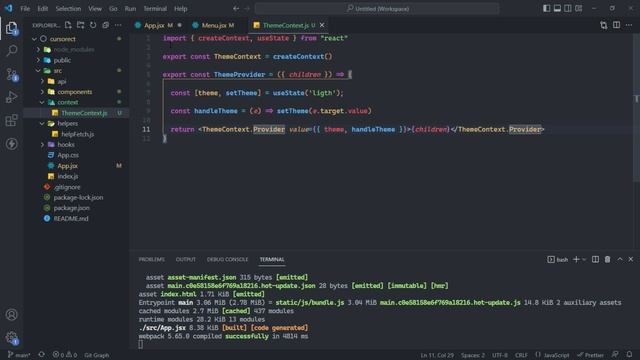Expand the components folder
This screenshot has width=640, height=360.
point(42,92)
